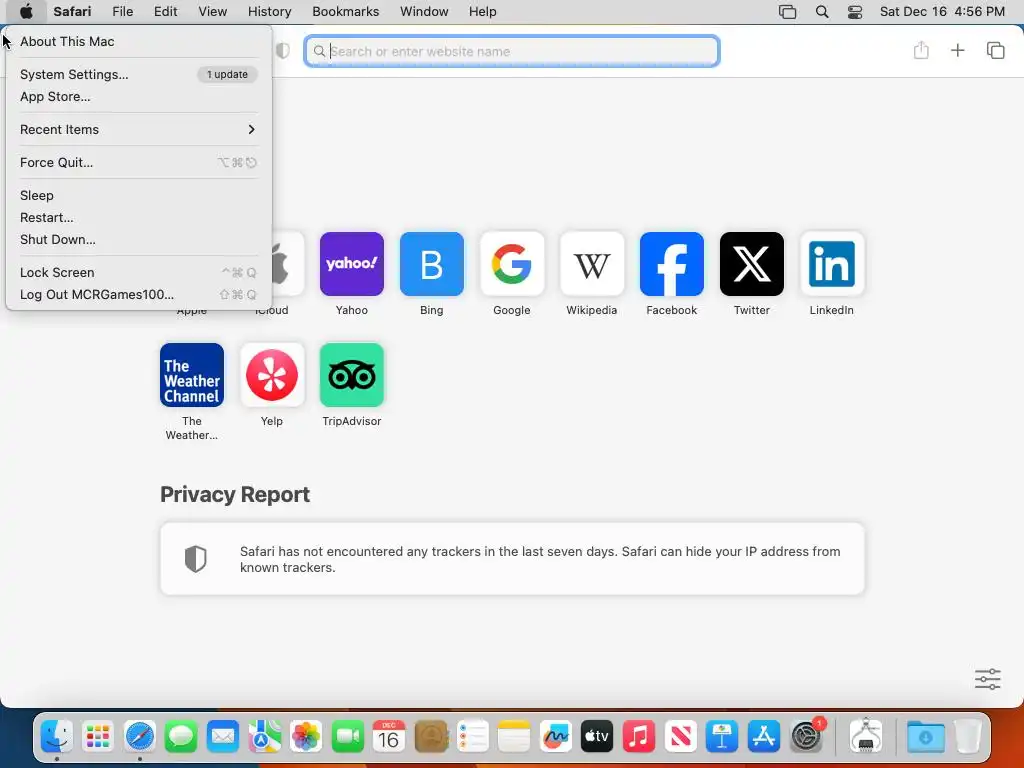This screenshot has width=1024, height=768.
Task: Open Wikipedia favorite tile
Action: point(592,264)
